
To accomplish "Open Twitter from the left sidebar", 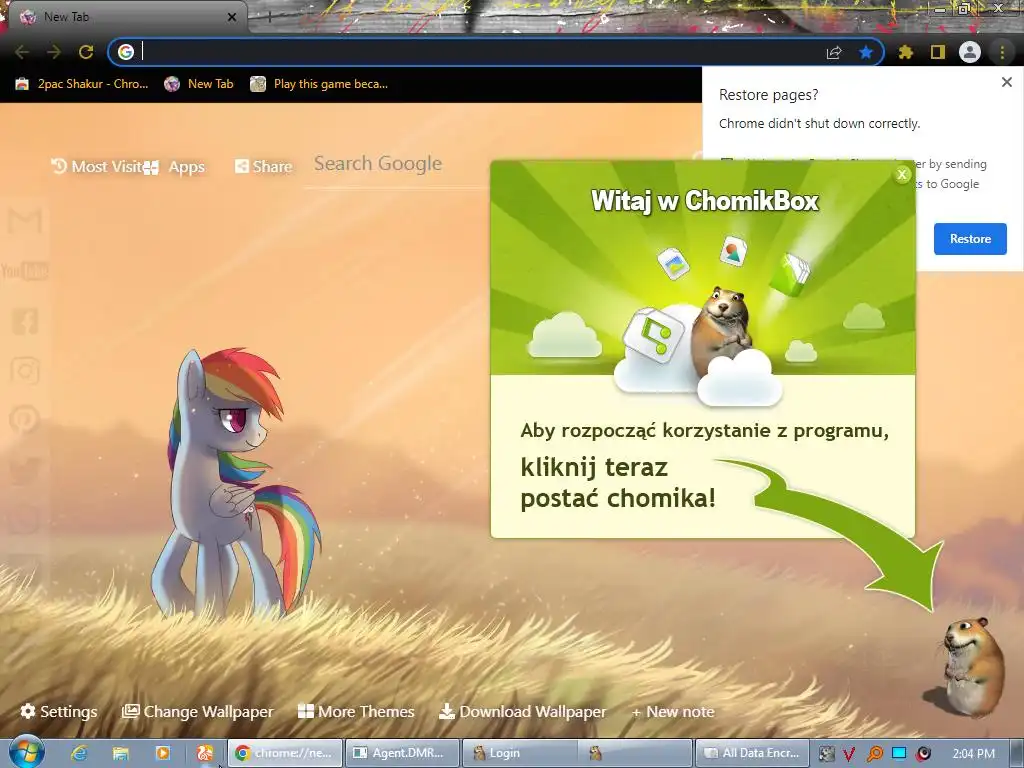I will [x=25, y=470].
